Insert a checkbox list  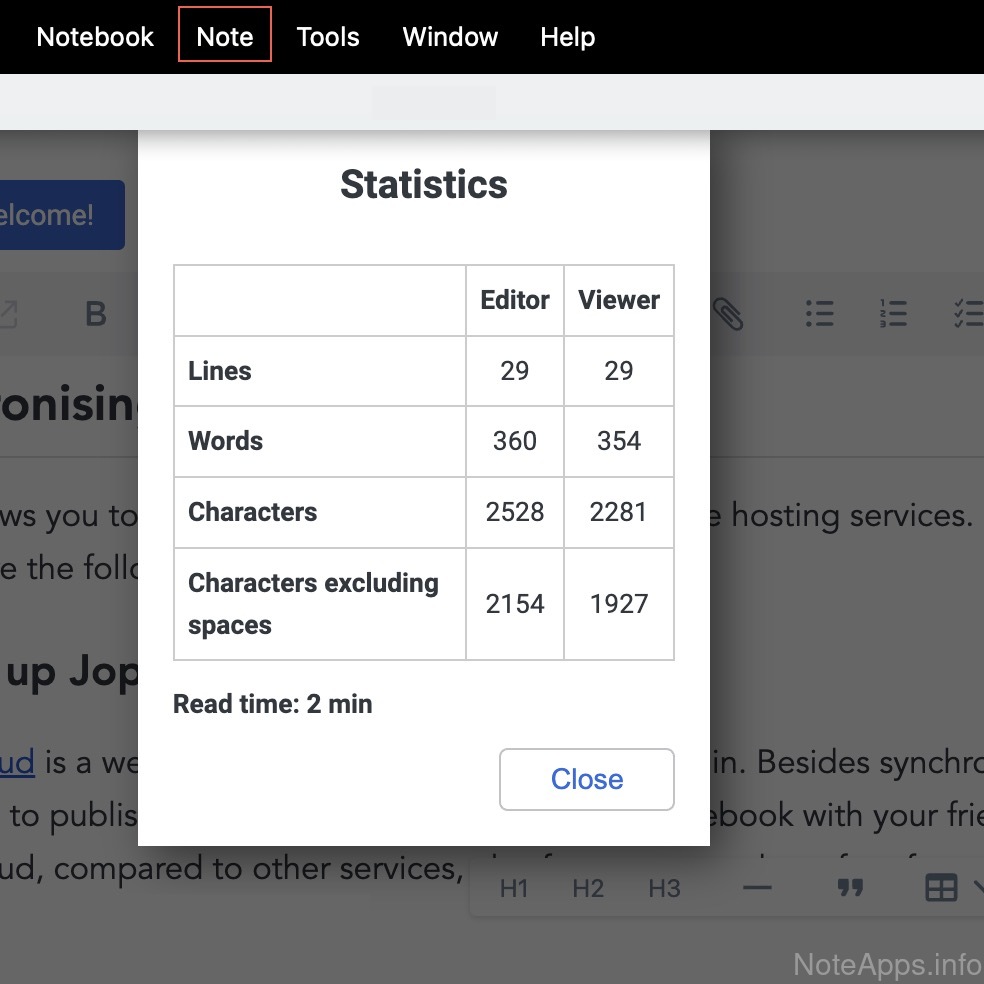(x=966, y=314)
